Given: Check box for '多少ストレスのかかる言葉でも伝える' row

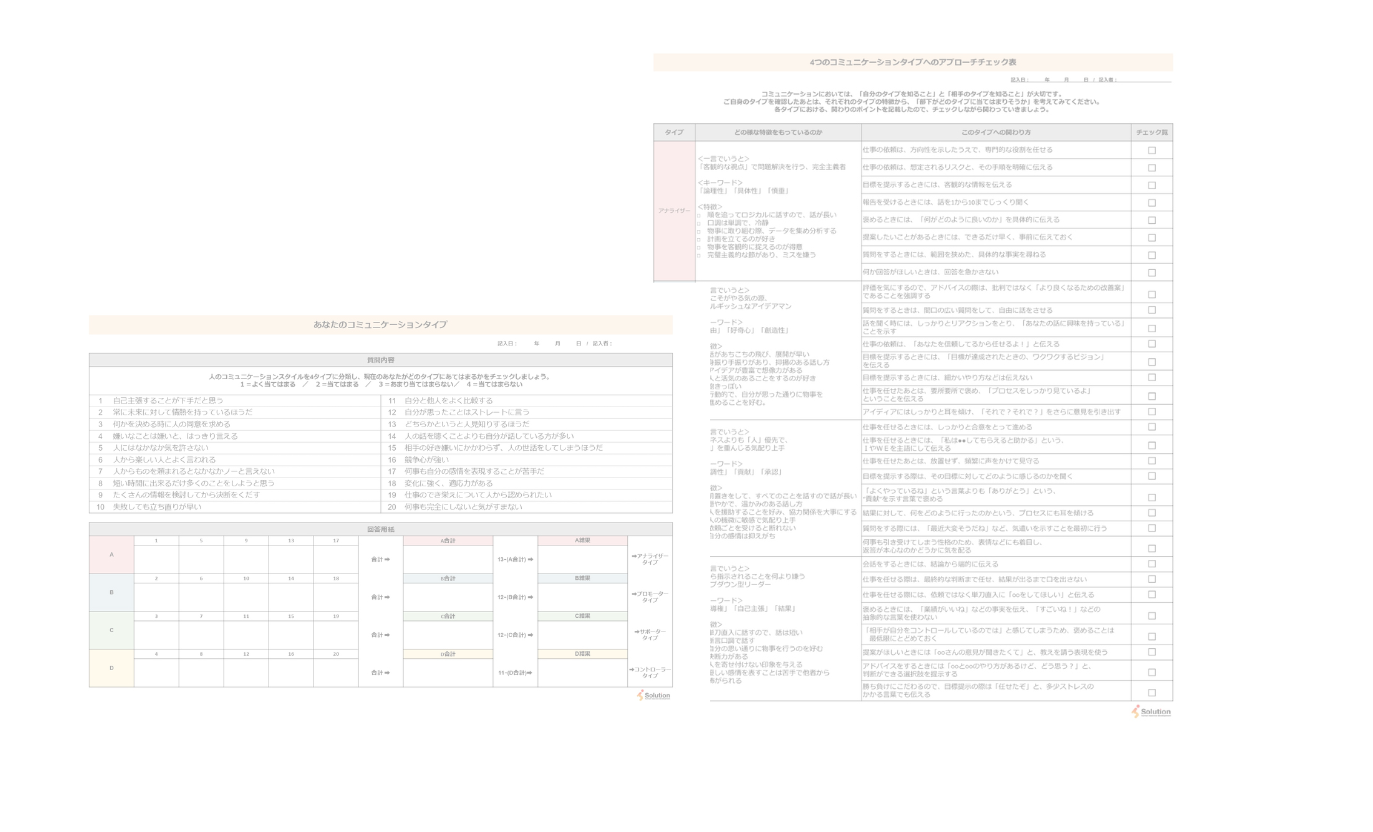Looking at the screenshot, I should [x=1151, y=692].
